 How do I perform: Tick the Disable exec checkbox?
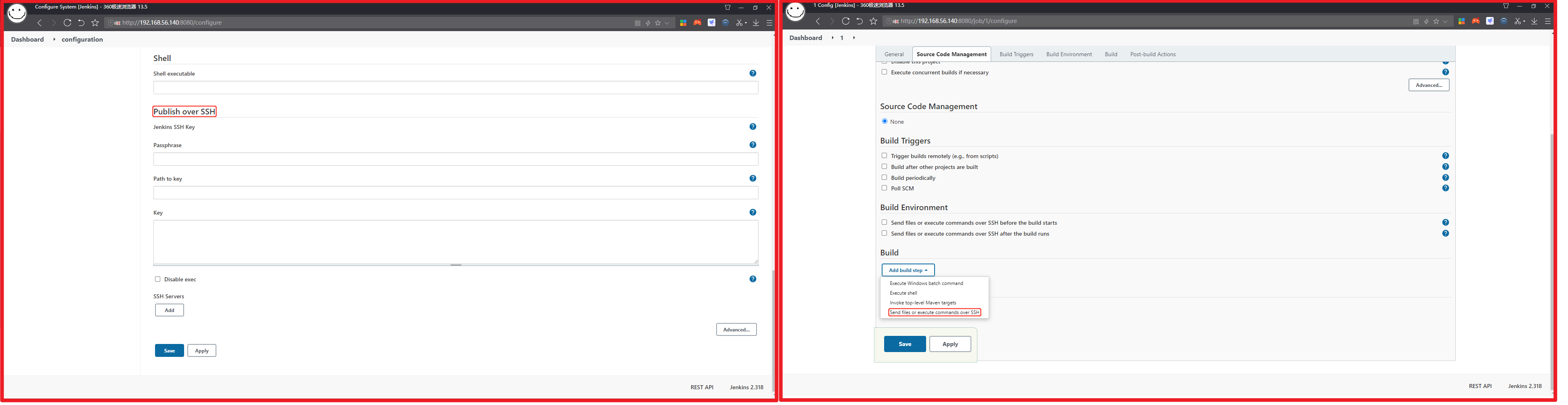pyautogui.click(x=158, y=279)
